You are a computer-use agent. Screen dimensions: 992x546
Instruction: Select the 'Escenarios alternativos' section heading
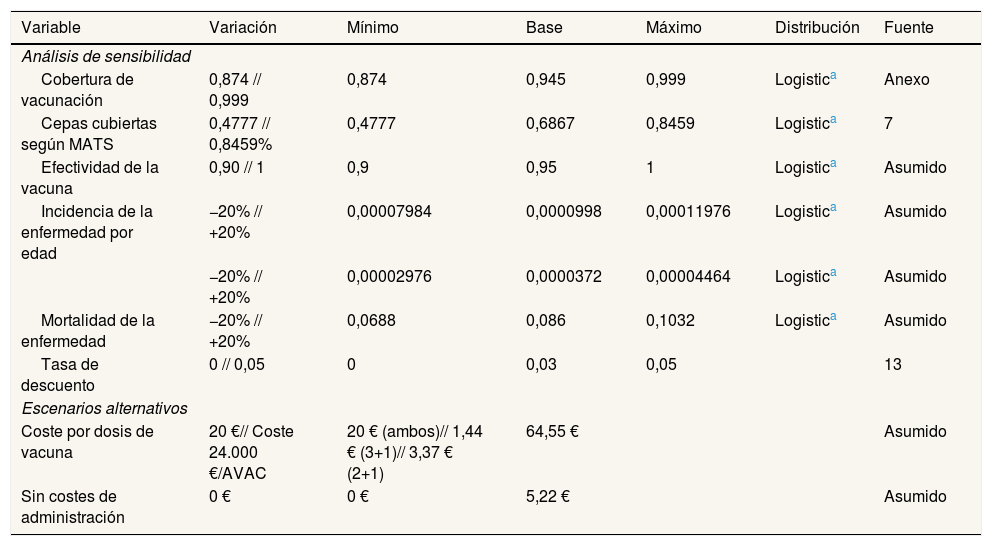105,408
